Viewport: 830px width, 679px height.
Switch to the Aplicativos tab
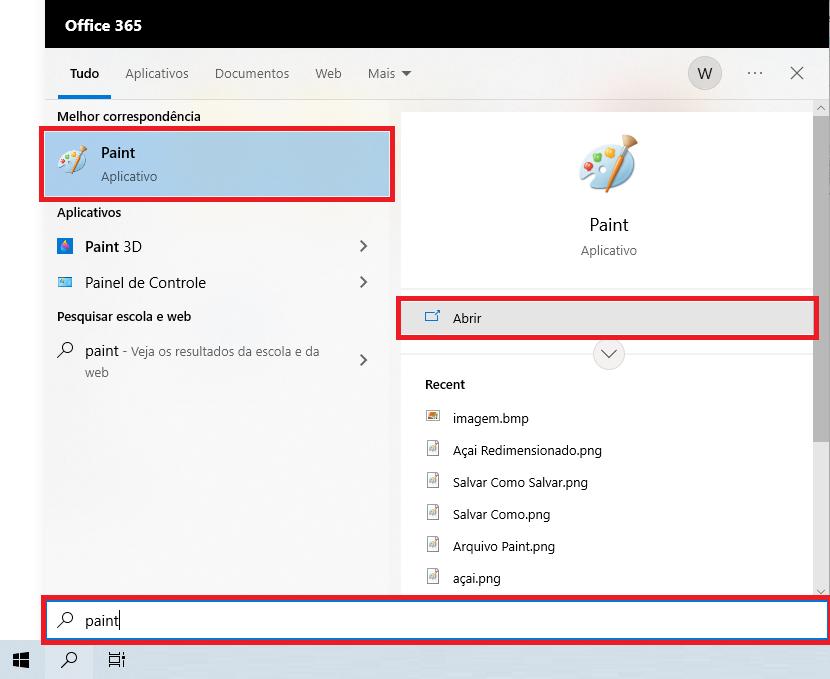[x=157, y=74]
